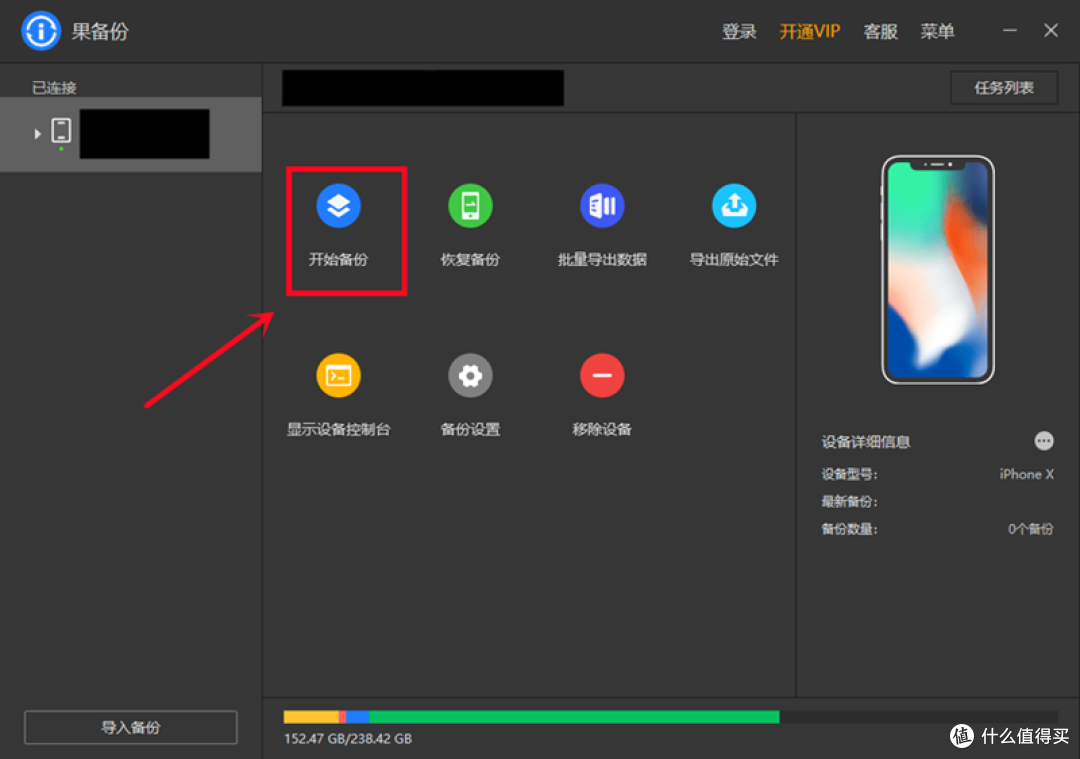The height and width of the screenshot is (759, 1080).
Task: Click the green segment of storage bar
Action: [574, 717]
